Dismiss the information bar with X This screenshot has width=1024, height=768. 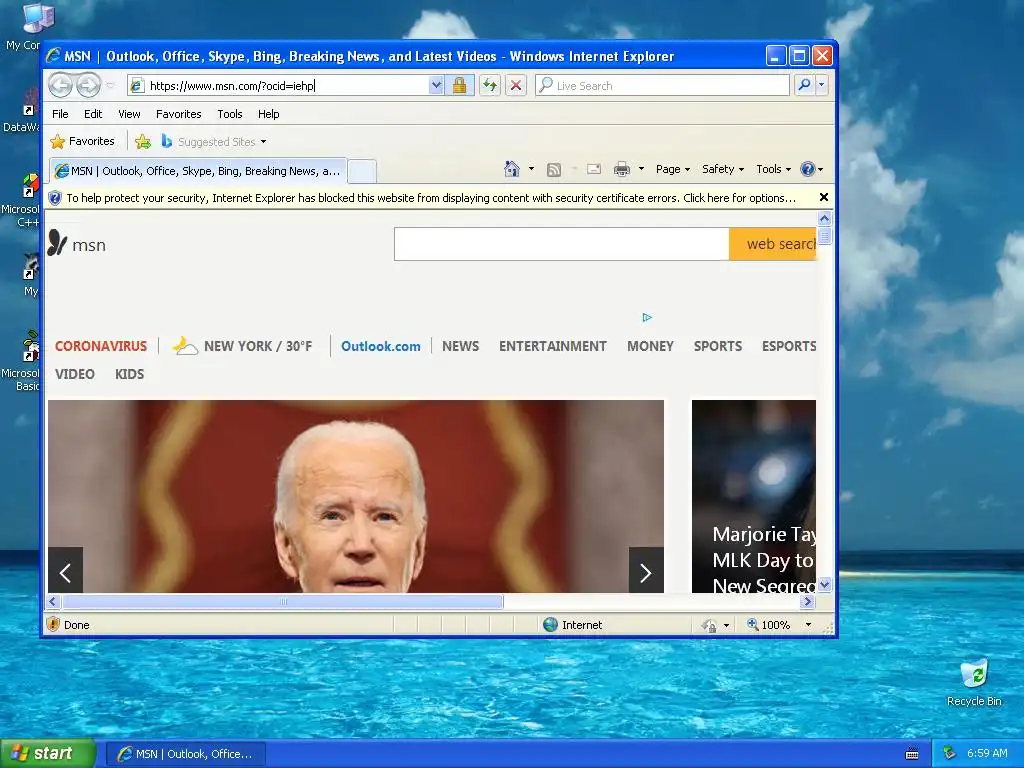824,197
